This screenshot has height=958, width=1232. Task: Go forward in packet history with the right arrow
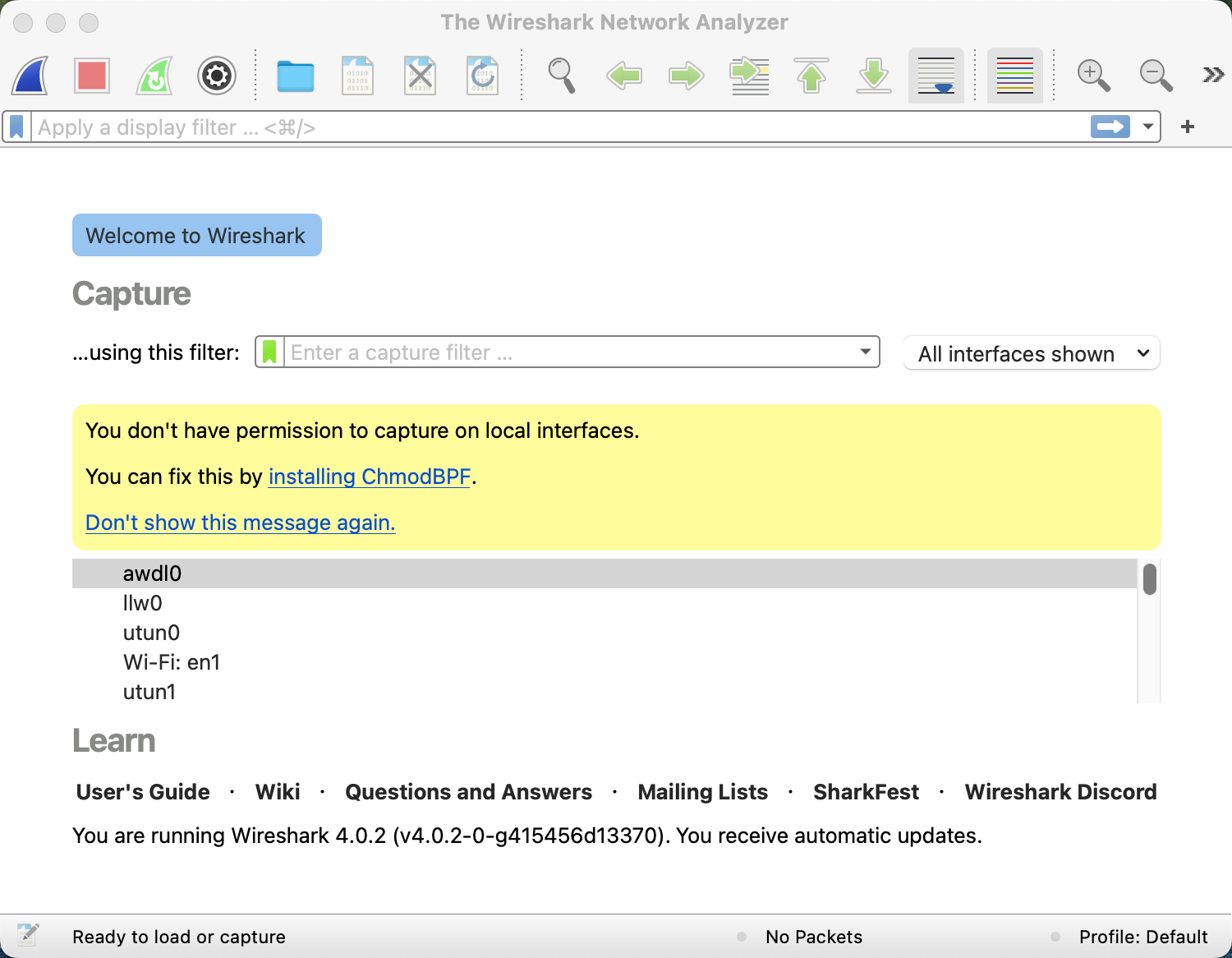tap(687, 76)
